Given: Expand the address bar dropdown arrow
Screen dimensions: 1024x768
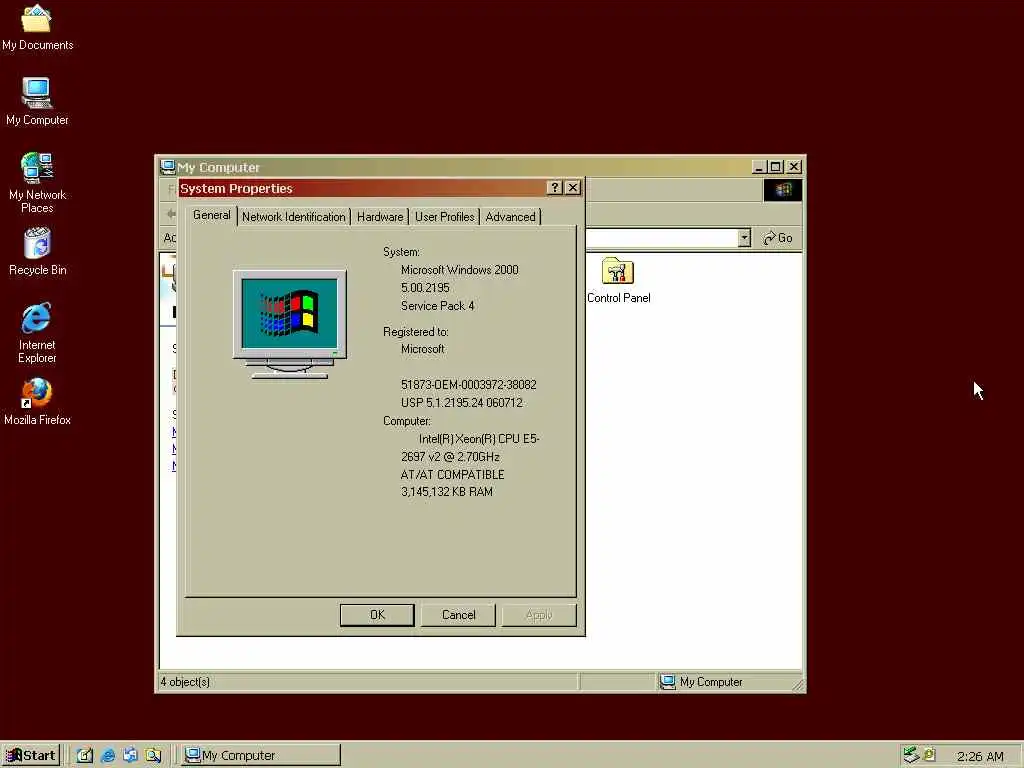Looking at the screenshot, I should click(744, 238).
